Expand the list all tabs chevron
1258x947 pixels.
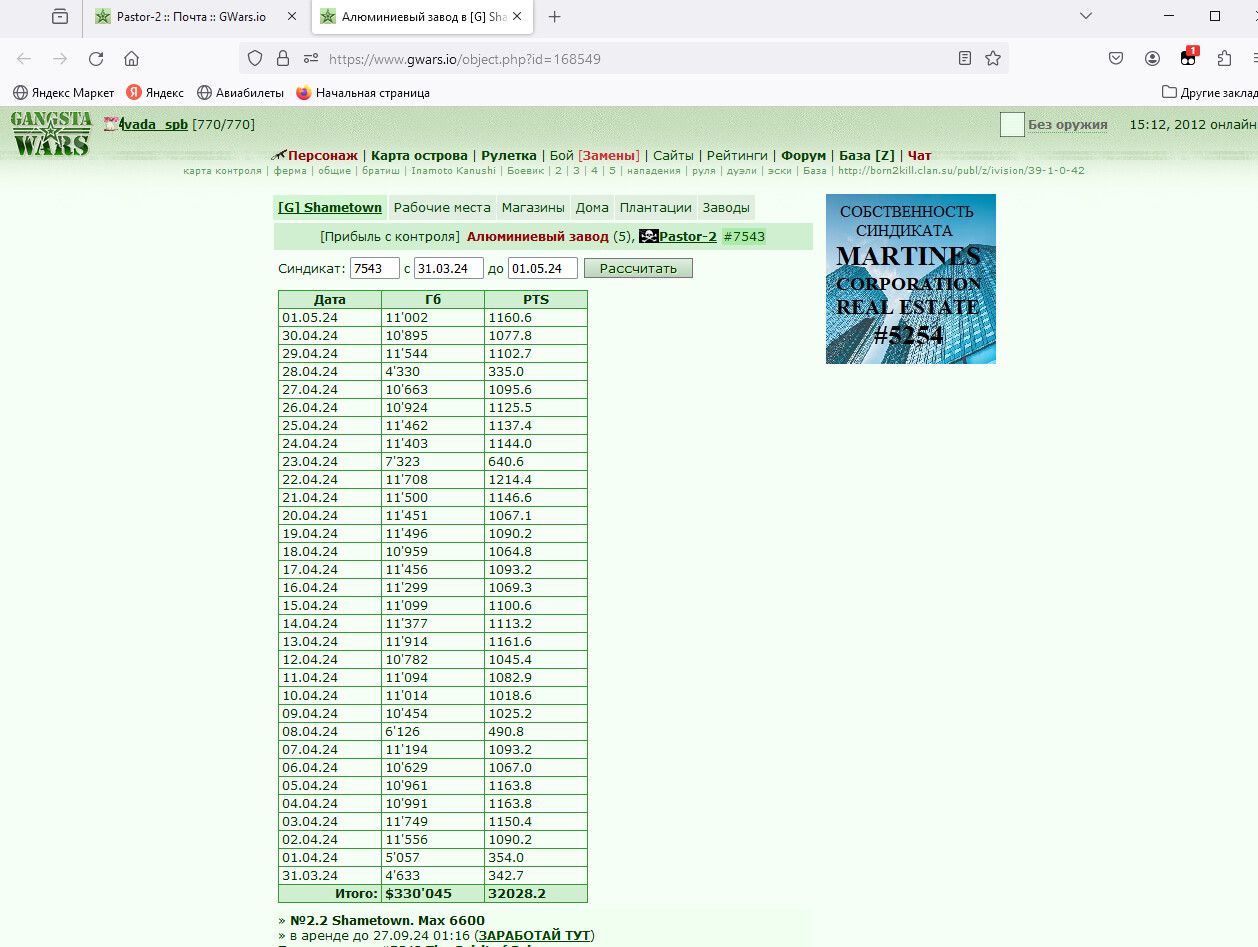point(1086,16)
